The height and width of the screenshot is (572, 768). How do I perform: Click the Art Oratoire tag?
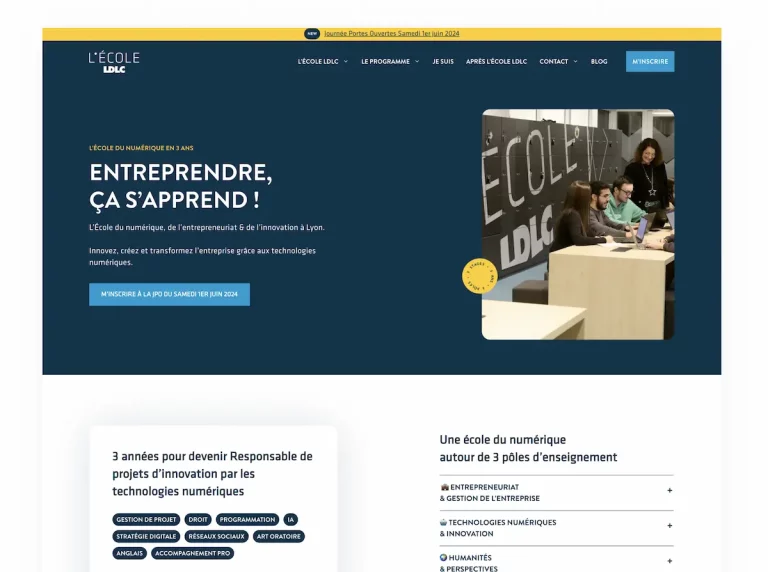pos(278,537)
